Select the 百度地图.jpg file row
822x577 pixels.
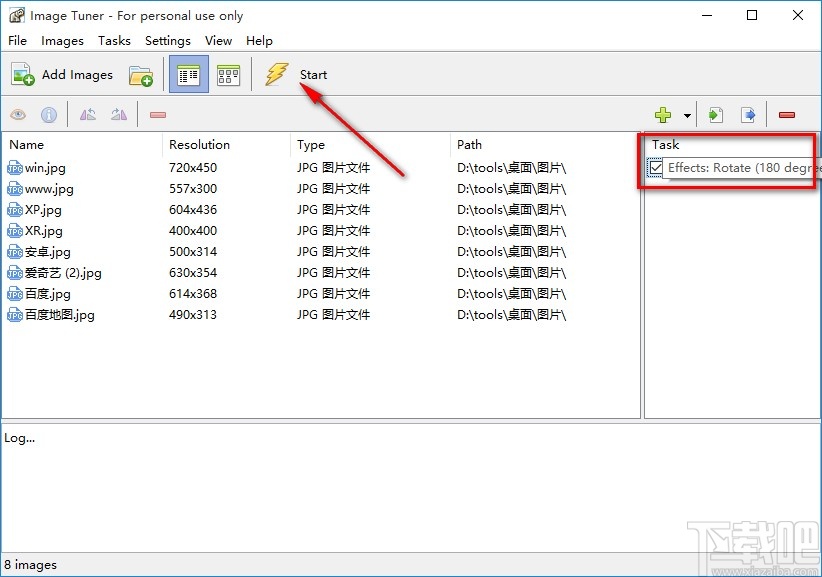point(321,314)
